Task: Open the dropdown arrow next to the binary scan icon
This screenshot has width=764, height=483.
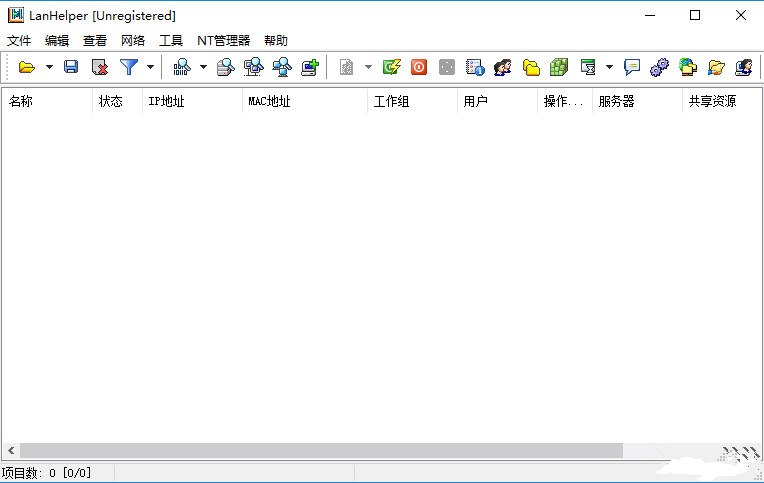Action: [203, 67]
